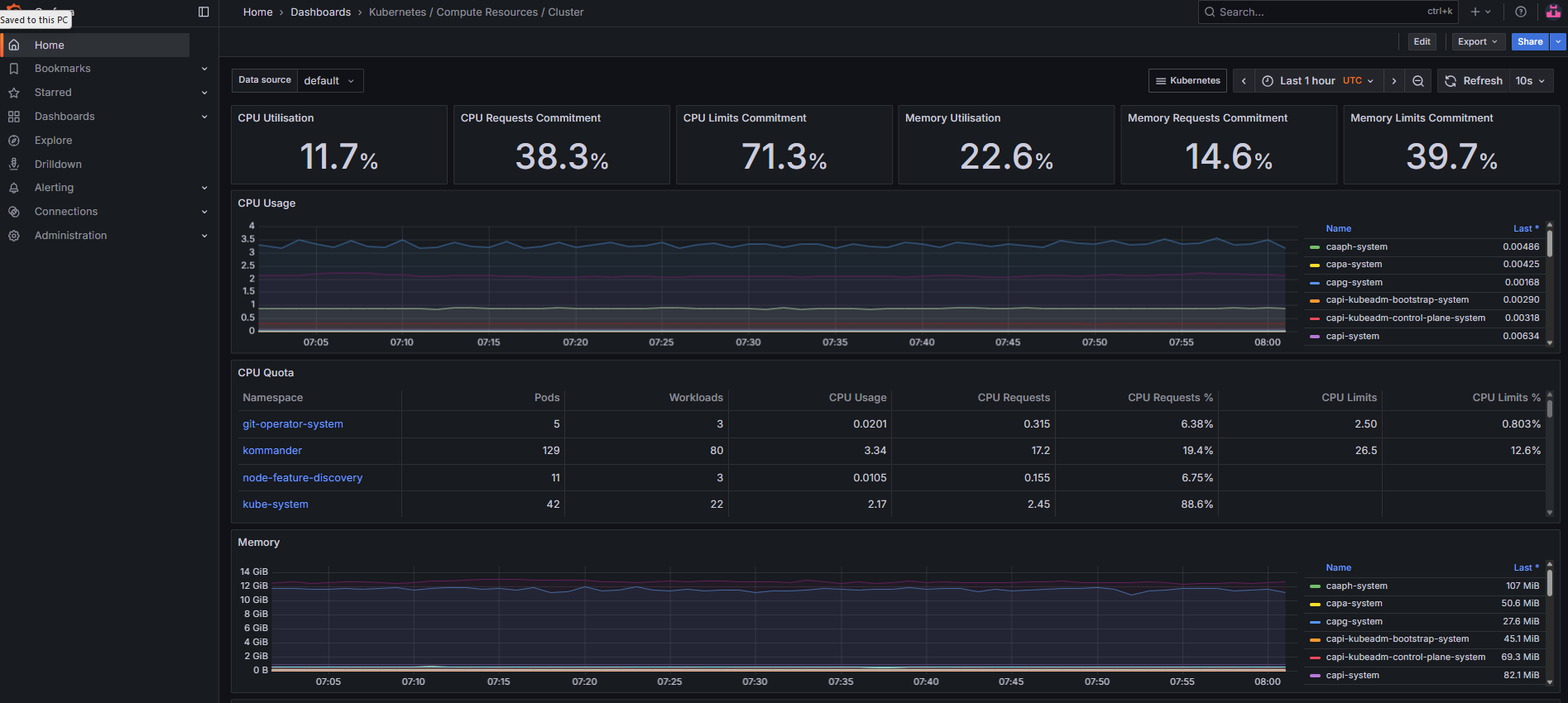Open the kube-system namespace link

pyautogui.click(x=276, y=505)
